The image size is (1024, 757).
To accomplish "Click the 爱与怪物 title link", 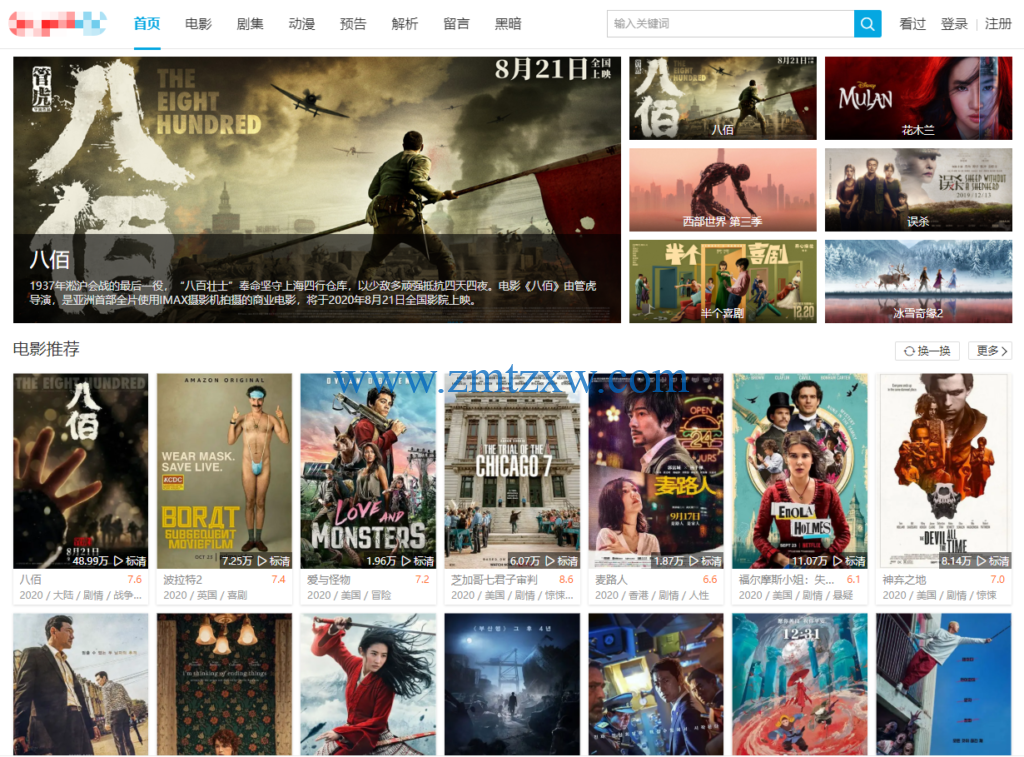I will click(x=329, y=579).
